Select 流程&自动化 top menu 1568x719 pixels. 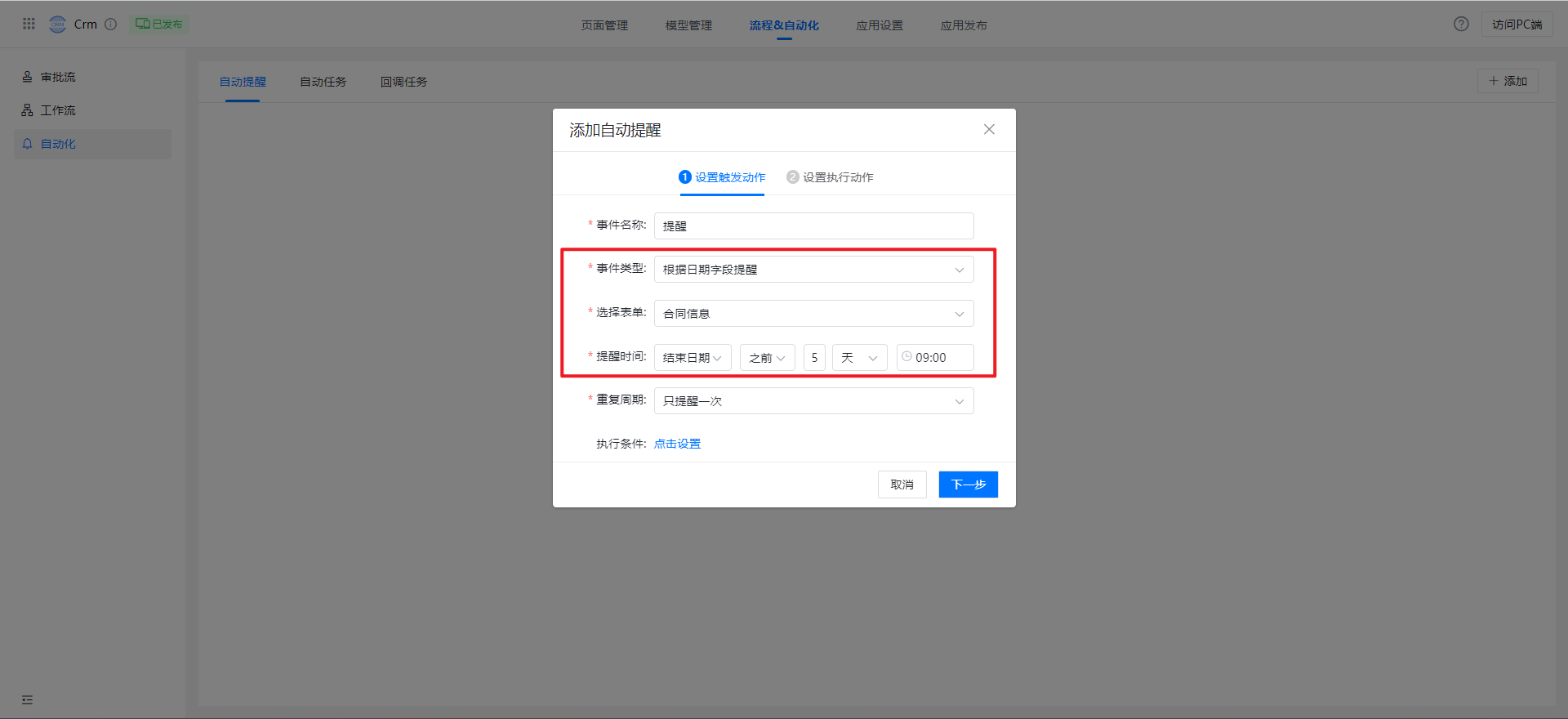(x=784, y=25)
